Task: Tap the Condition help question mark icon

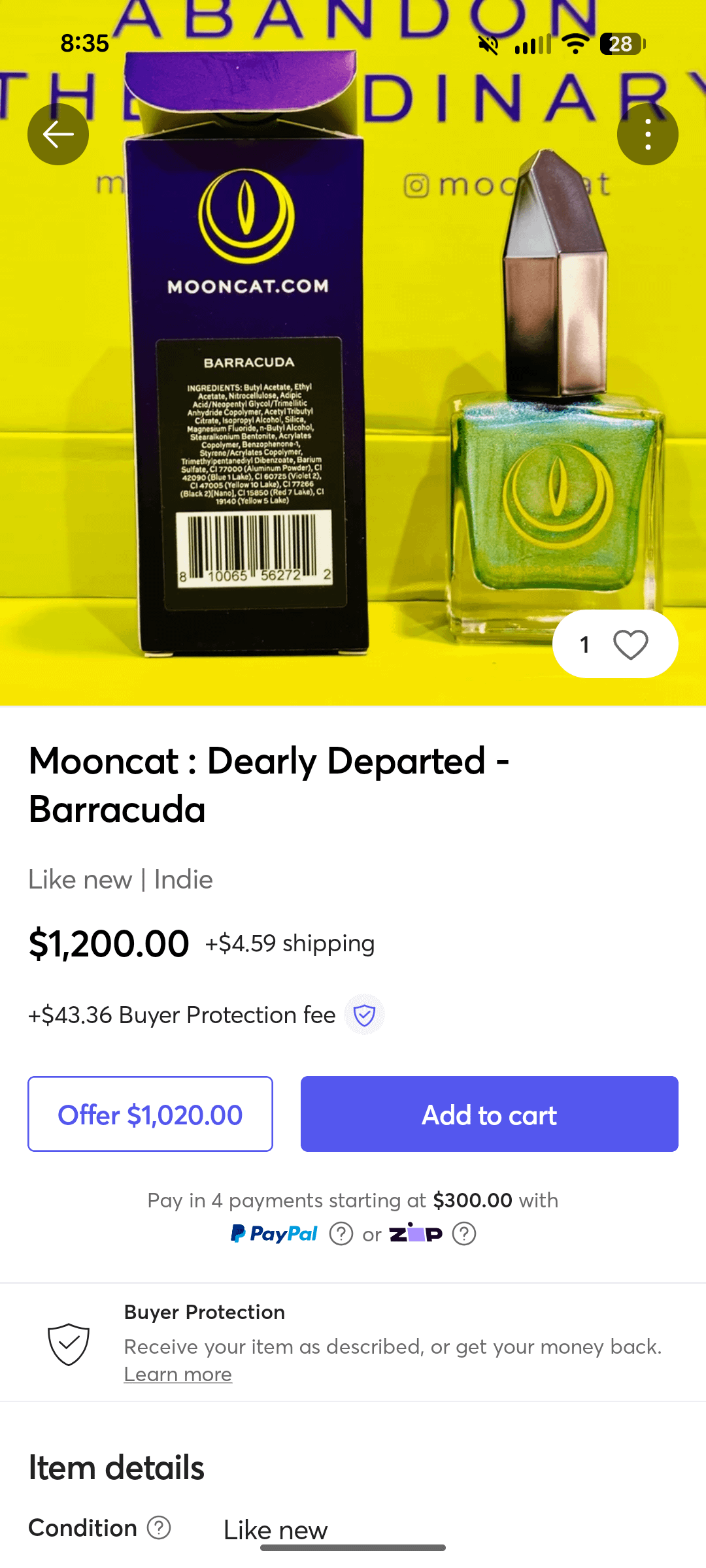Action: tap(159, 1527)
